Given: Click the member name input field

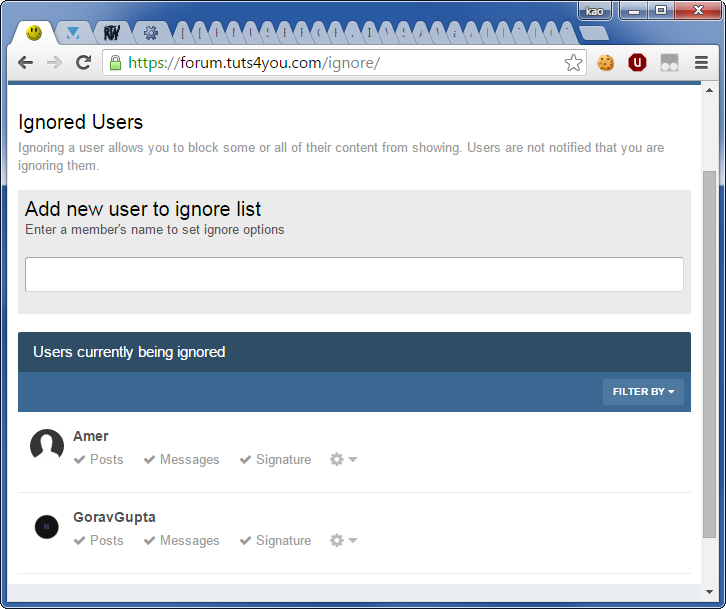Looking at the screenshot, I should tap(354, 274).
